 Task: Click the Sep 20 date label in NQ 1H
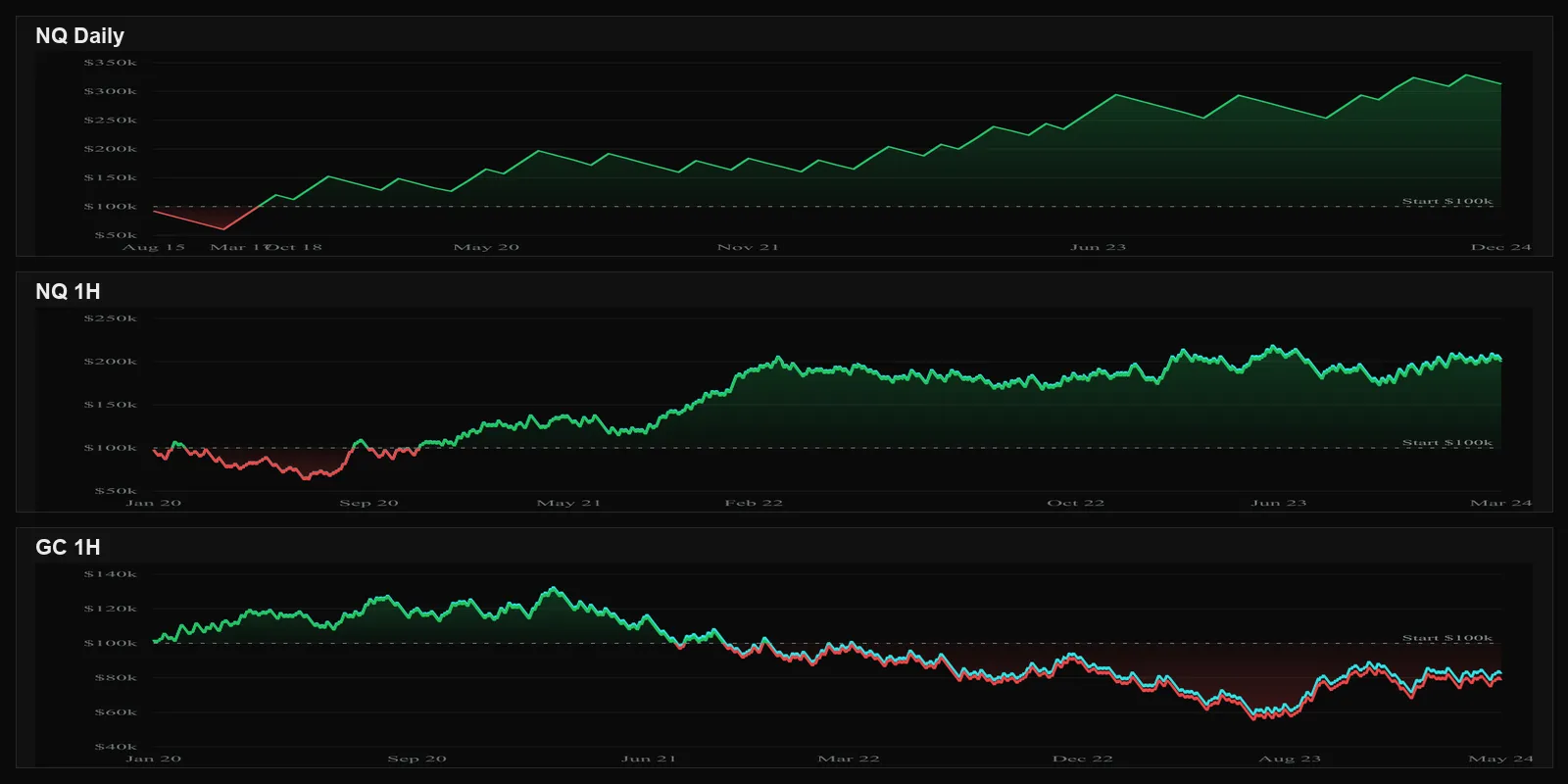pos(369,503)
